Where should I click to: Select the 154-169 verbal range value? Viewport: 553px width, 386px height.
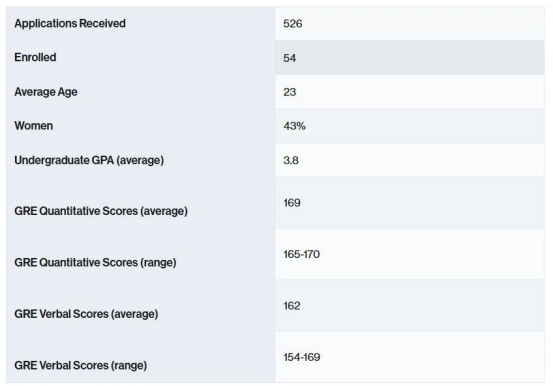[x=302, y=357]
